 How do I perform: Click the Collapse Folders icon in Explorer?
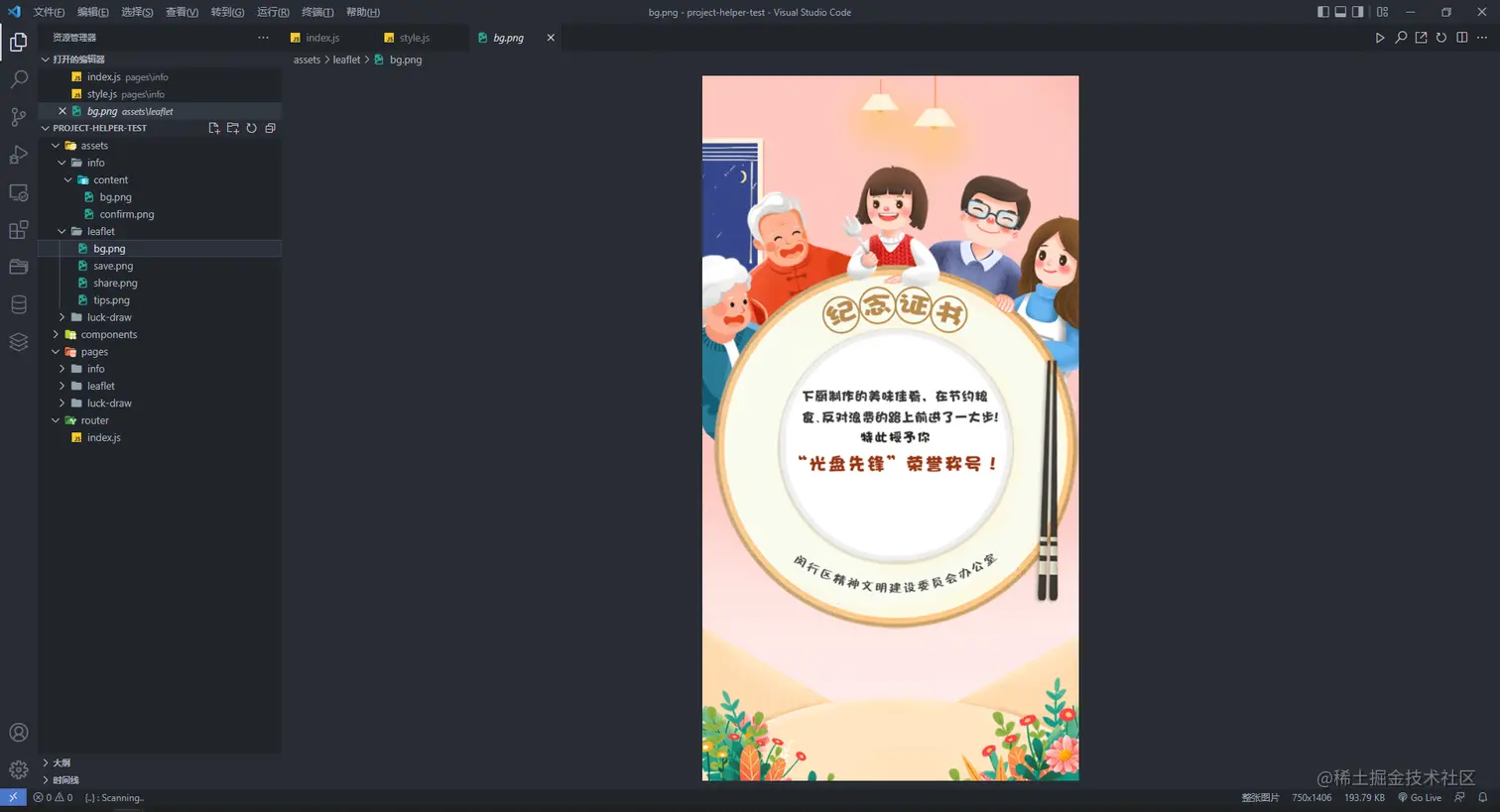click(271, 128)
